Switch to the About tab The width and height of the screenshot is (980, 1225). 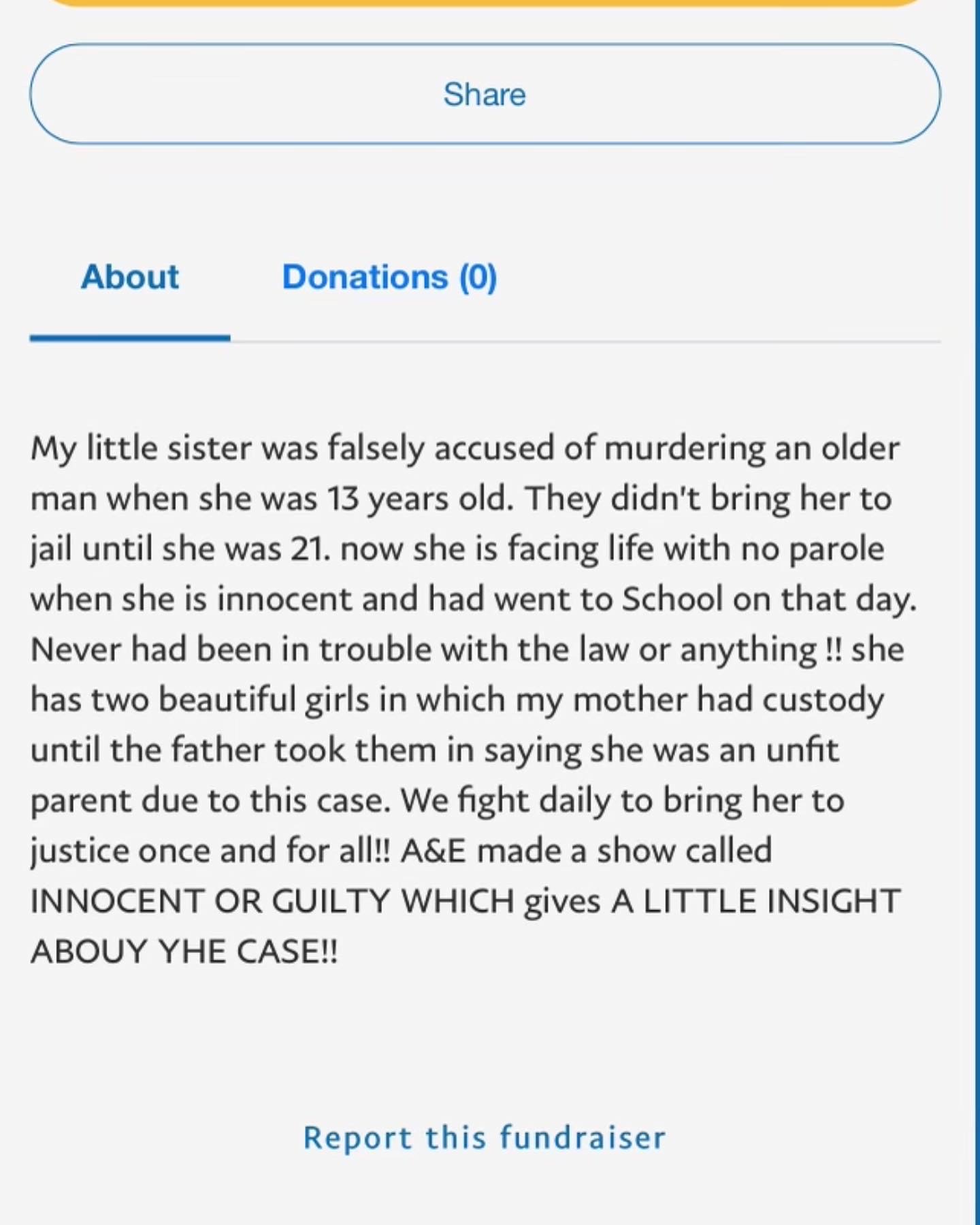click(x=130, y=278)
